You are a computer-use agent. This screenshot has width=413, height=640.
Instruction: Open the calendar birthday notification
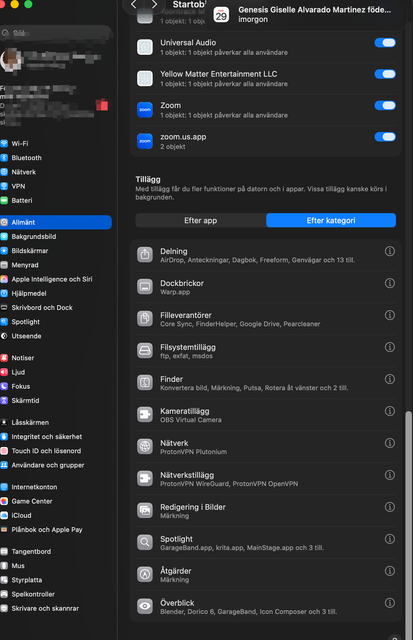308,15
